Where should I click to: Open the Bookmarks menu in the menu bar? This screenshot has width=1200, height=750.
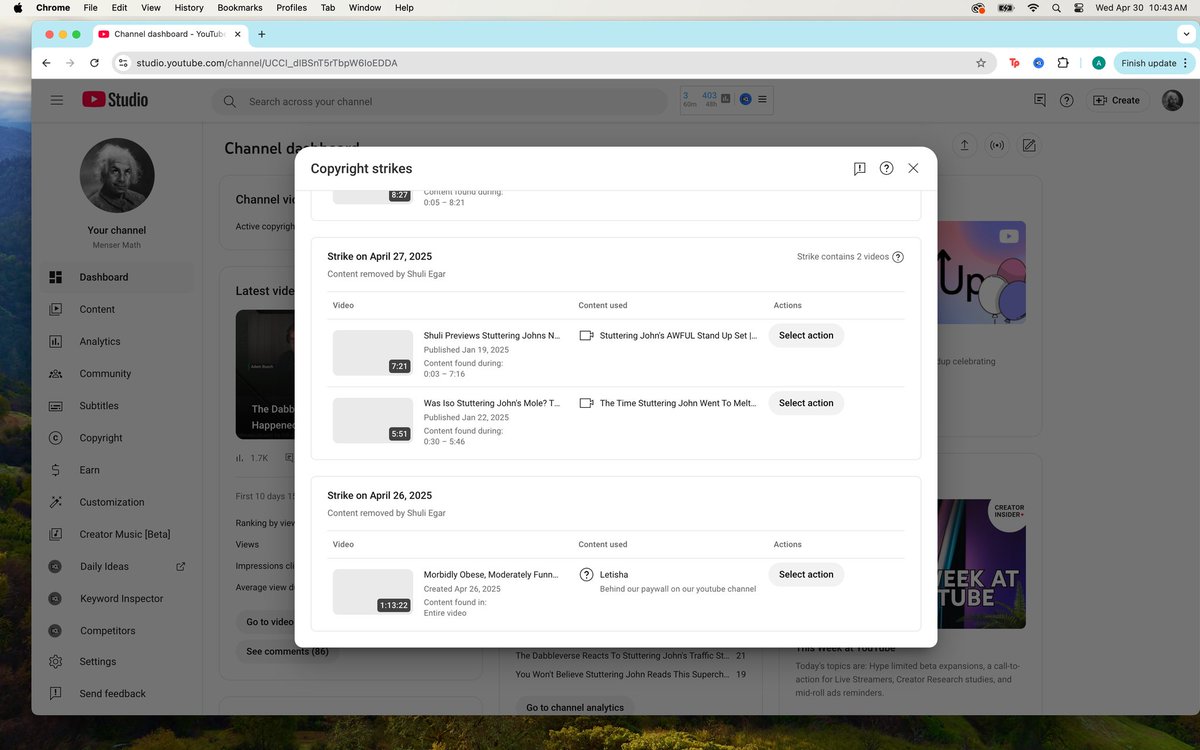click(239, 7)
